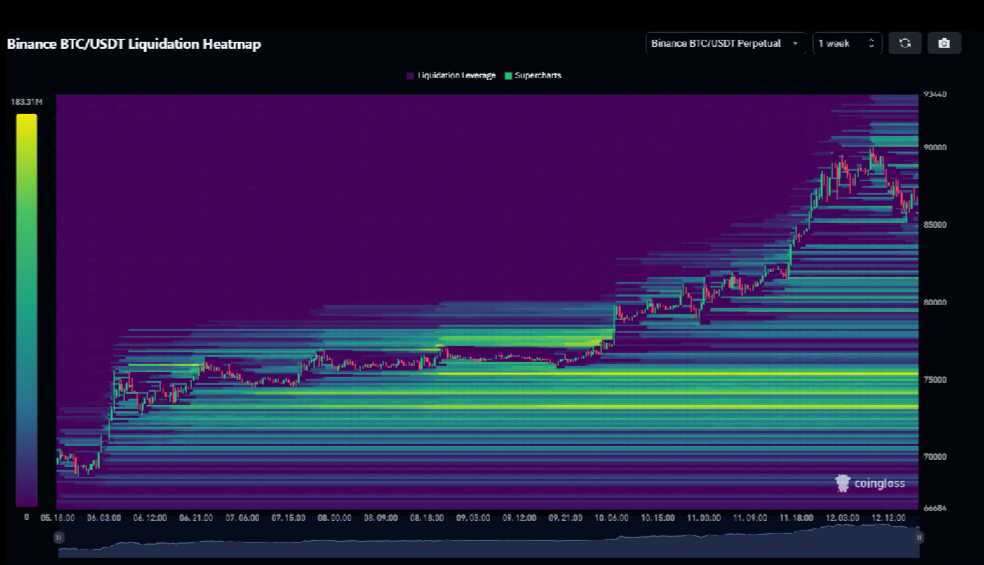This screenshot has height=565, width=984.
Task: Click the 12. 12:00 time axis label
Action: [x=888, y=518]
